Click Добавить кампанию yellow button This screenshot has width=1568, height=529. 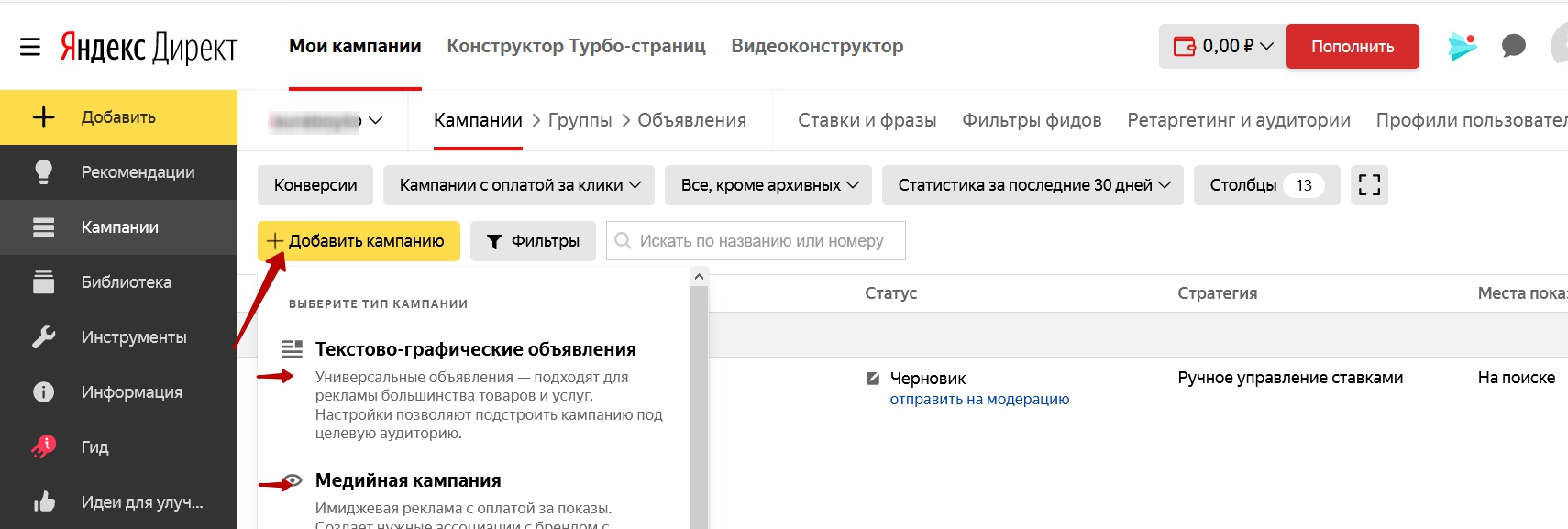(x=359, y=241)
